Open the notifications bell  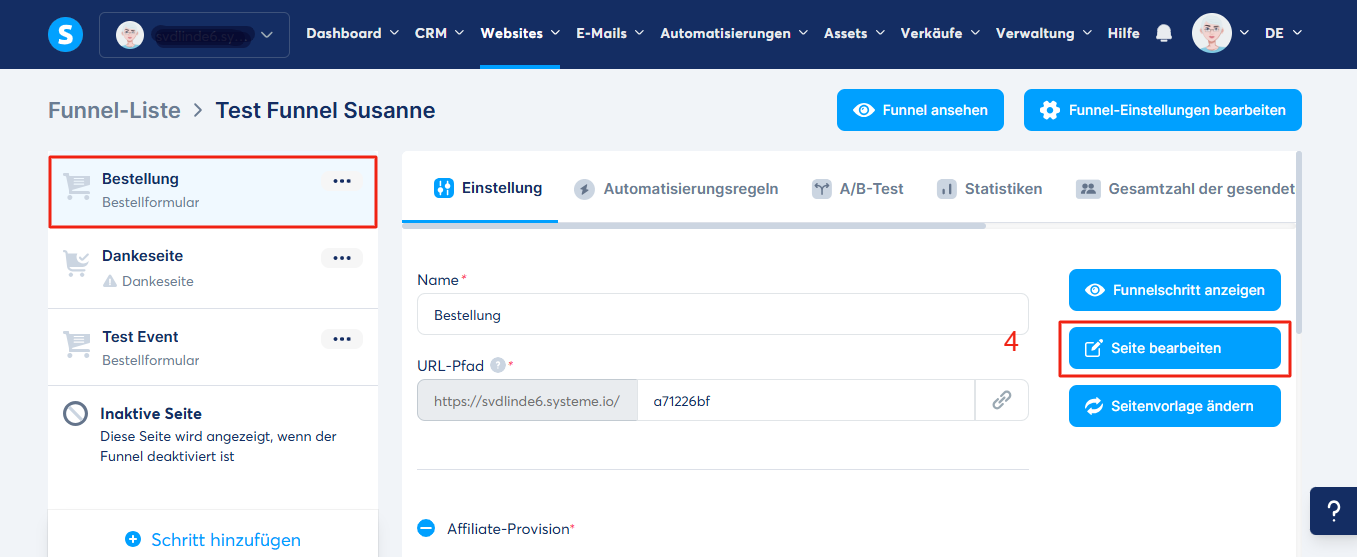[1163, 33]
